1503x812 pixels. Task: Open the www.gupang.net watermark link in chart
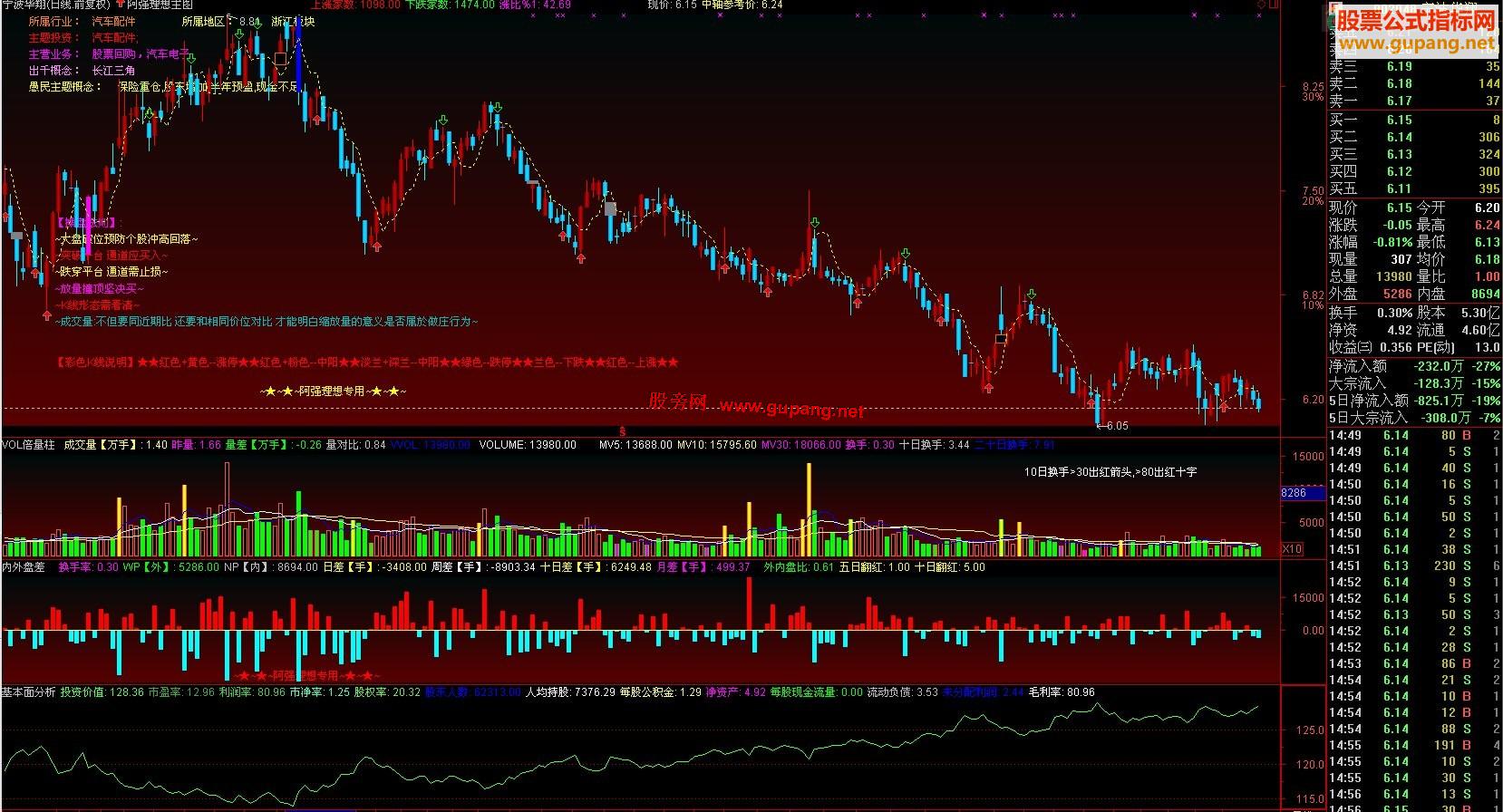pos(791,410)
